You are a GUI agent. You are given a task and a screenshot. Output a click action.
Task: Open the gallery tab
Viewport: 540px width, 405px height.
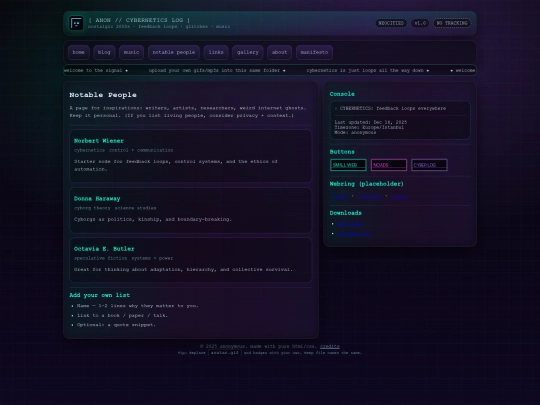[x=248, y=52]
